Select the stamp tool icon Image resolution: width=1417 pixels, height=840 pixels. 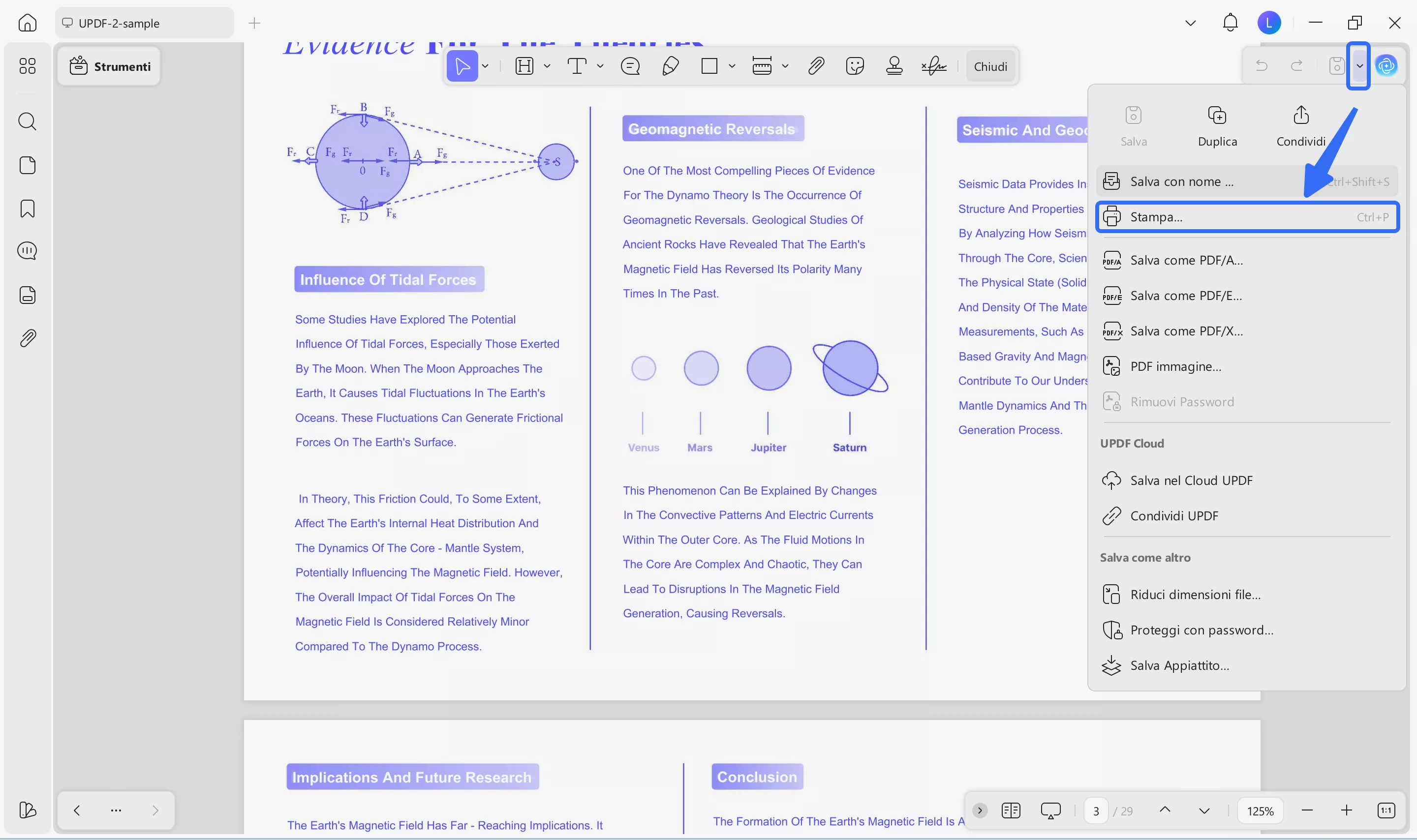pos(894,66)
